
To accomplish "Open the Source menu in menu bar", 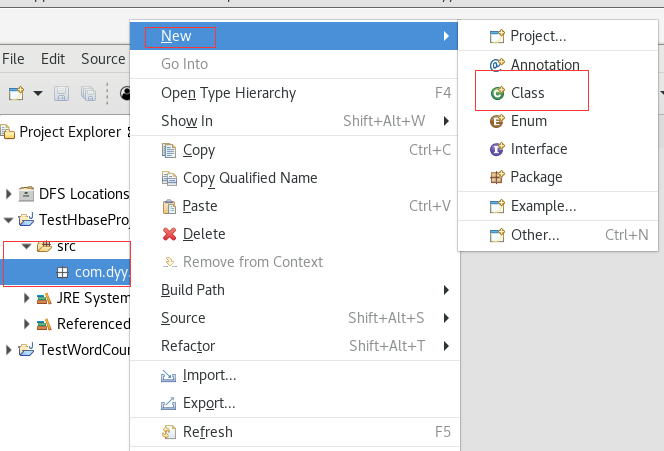I will click(x=103, y=59).
